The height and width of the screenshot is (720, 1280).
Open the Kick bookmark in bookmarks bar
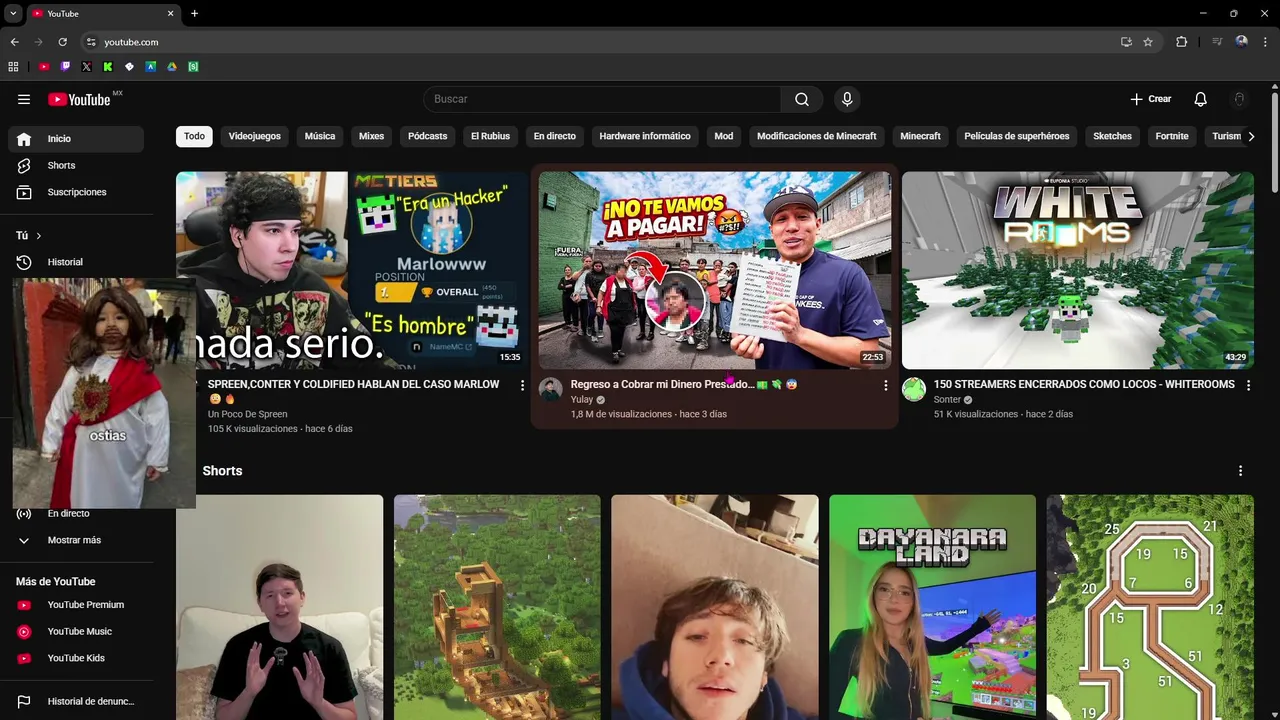(107, 67)
